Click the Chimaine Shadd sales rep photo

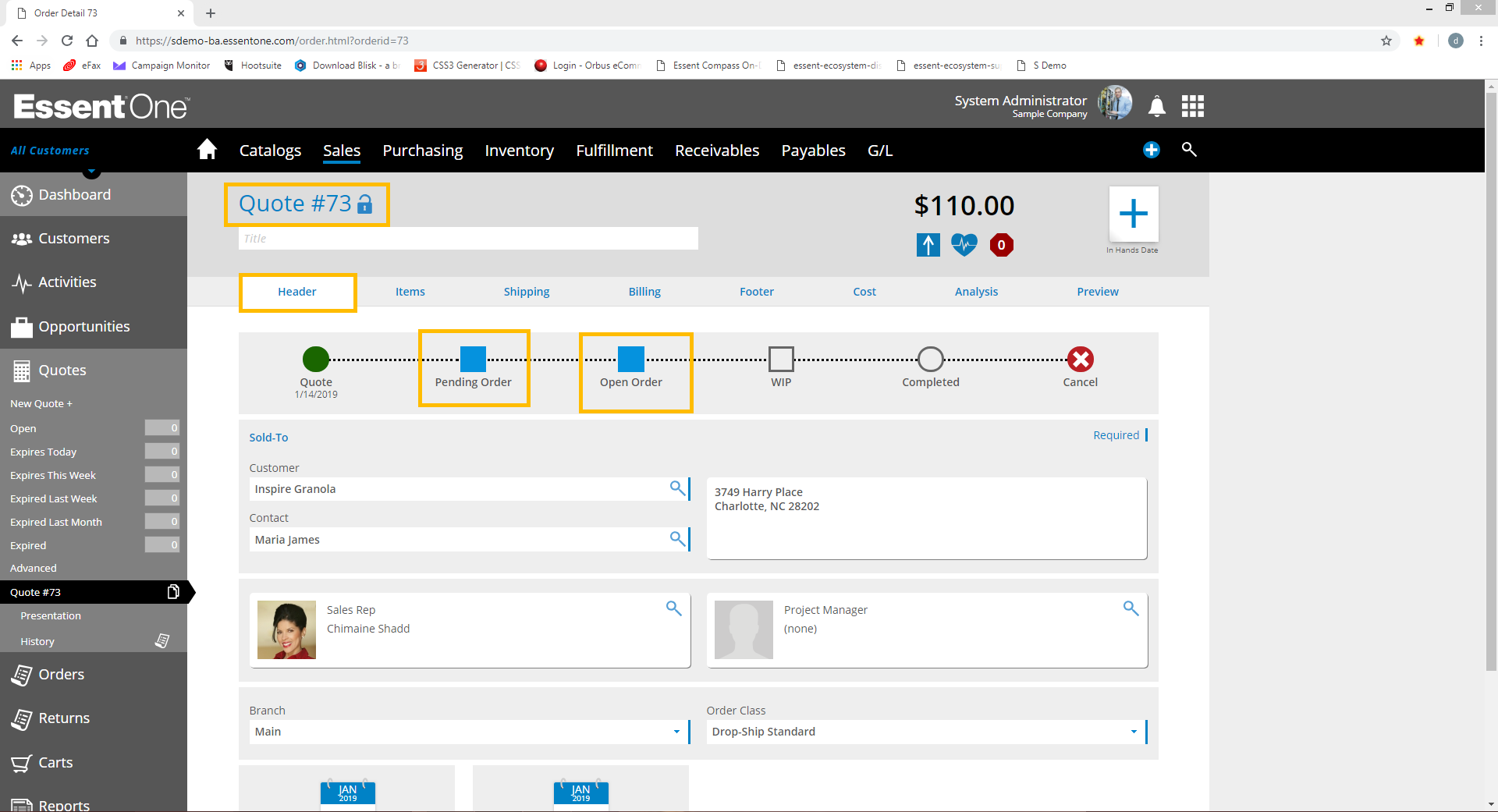pos(286,629)
